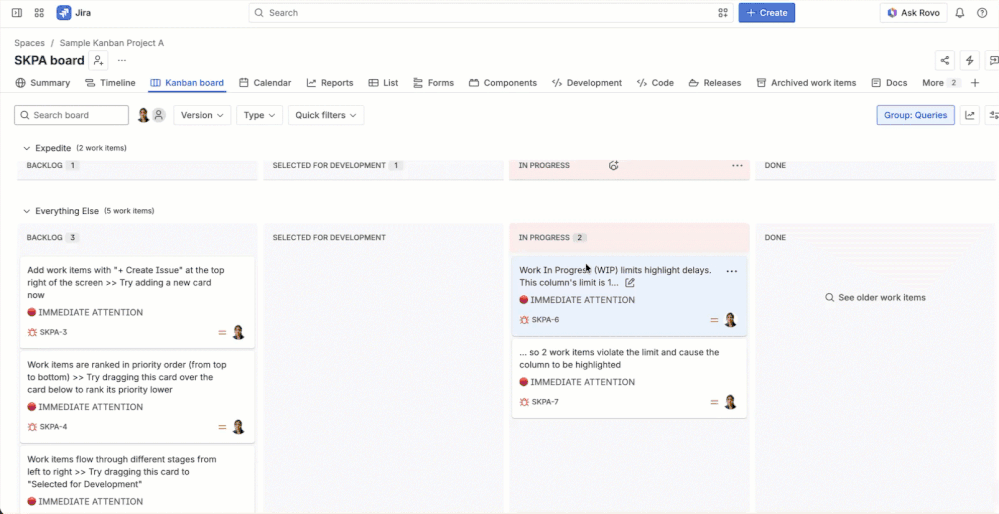This screenshot has height=514, width=999.
Task: Open the Reports tab
Action: pos(330,83)
